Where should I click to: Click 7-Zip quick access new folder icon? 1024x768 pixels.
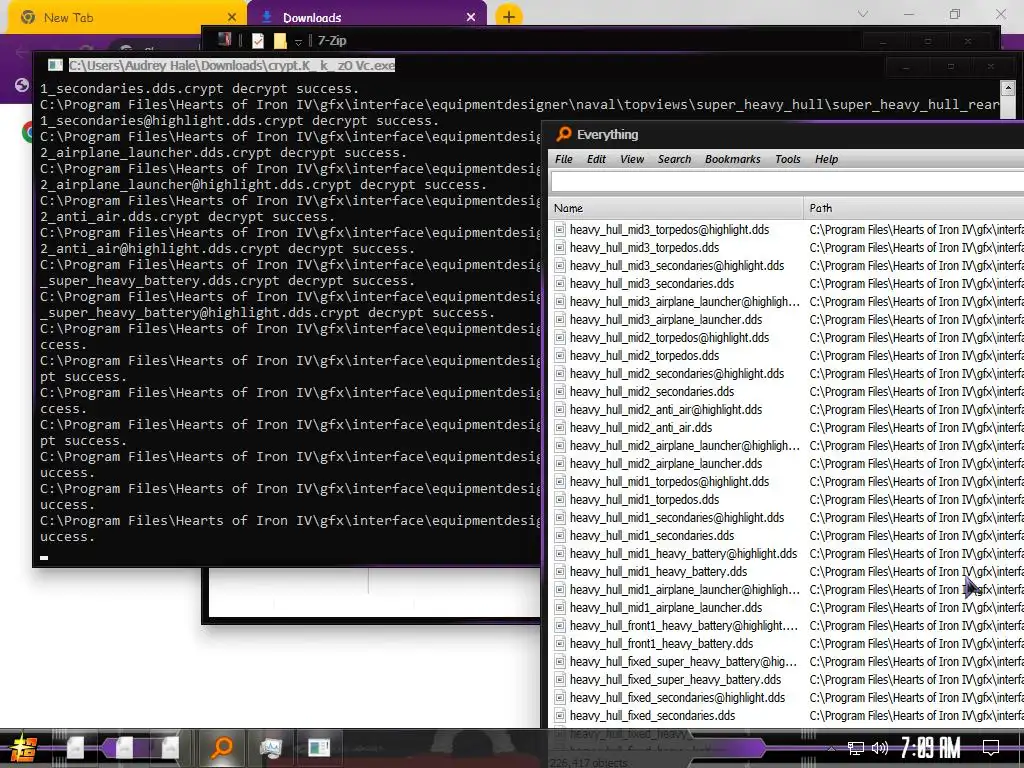(280, 41)
